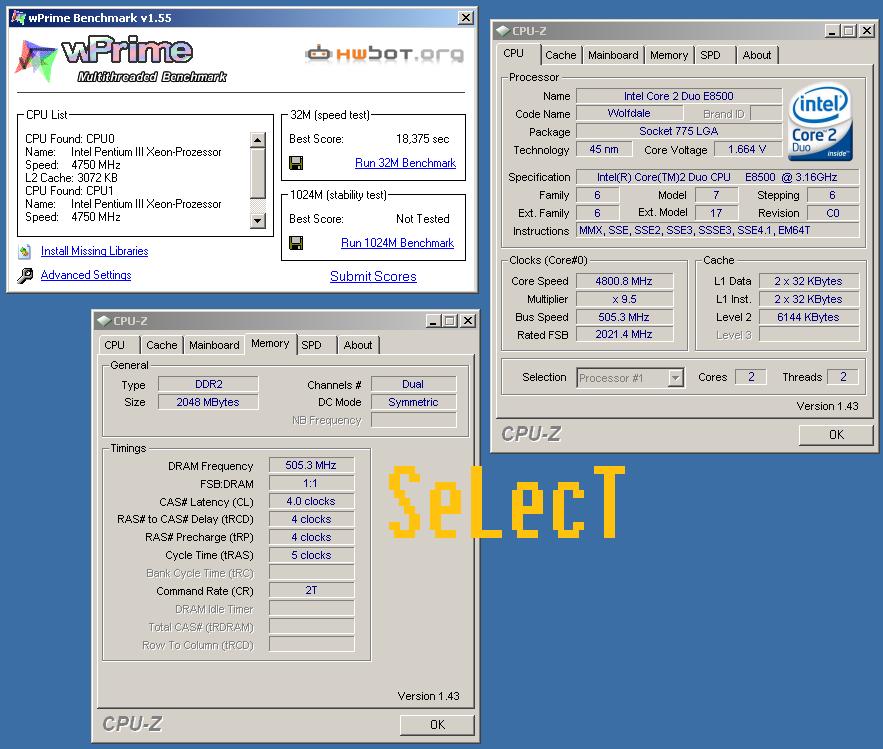The height and width of the screenshot is (749, 883).
Task: Switch to Cache tab in the processor window
Action: coord(560,55)
